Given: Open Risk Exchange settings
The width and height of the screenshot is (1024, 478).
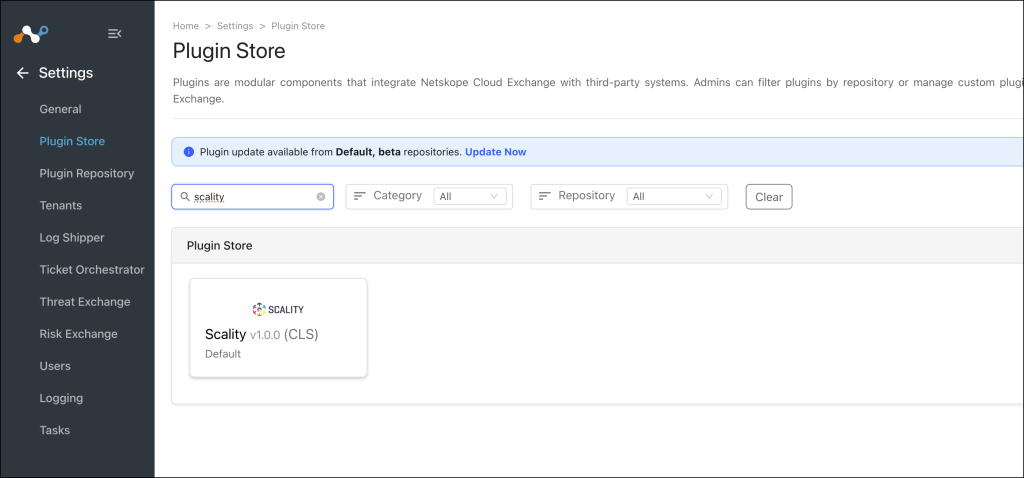Looking at the screenshot, I should click(x=78, y=334).
